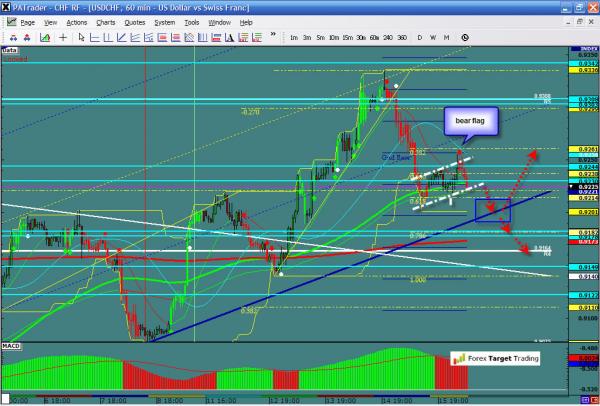Click the clock icon after timeframes
The image size is (600, 406).
[x=465, y=37]
